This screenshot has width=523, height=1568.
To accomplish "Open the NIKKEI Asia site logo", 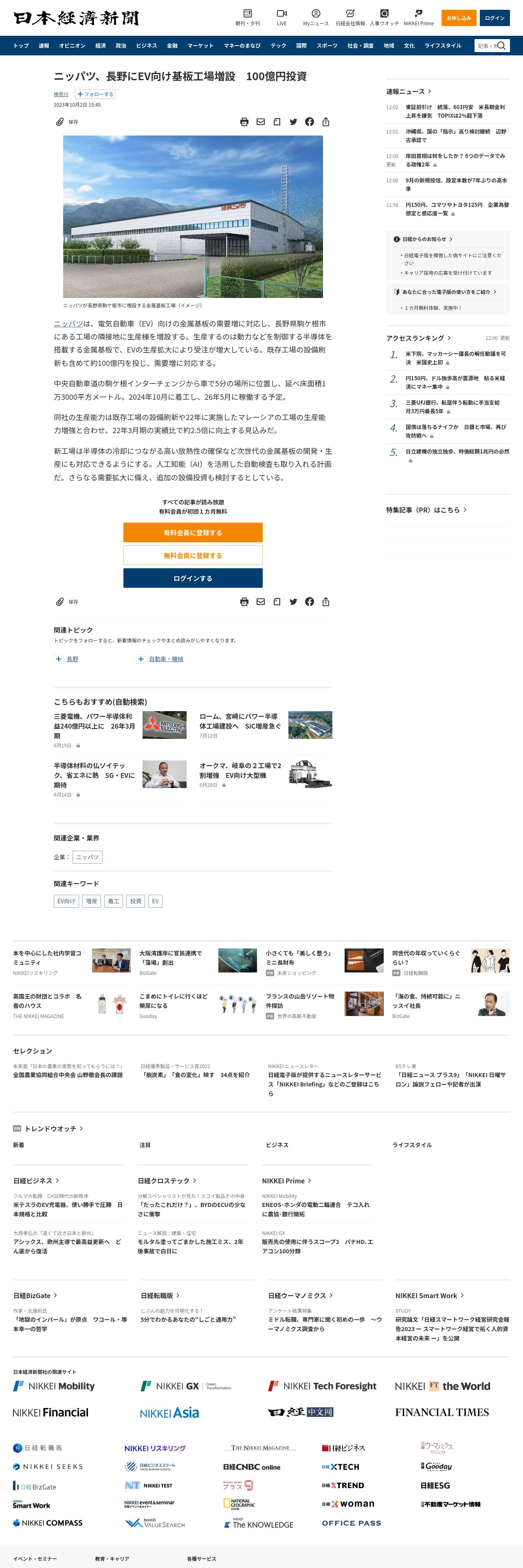I will (x=169, y=1413).
